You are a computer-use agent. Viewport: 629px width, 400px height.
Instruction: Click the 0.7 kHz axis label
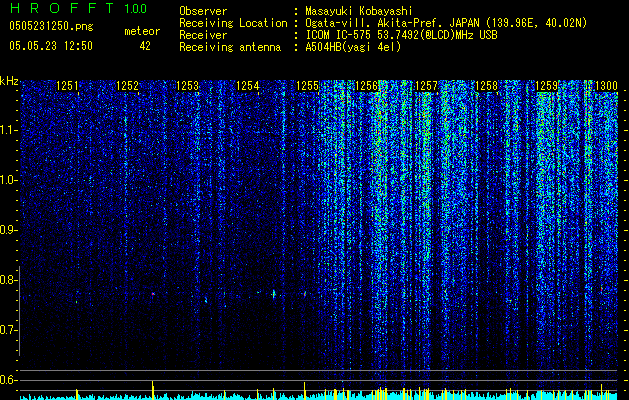coord(8,330)
